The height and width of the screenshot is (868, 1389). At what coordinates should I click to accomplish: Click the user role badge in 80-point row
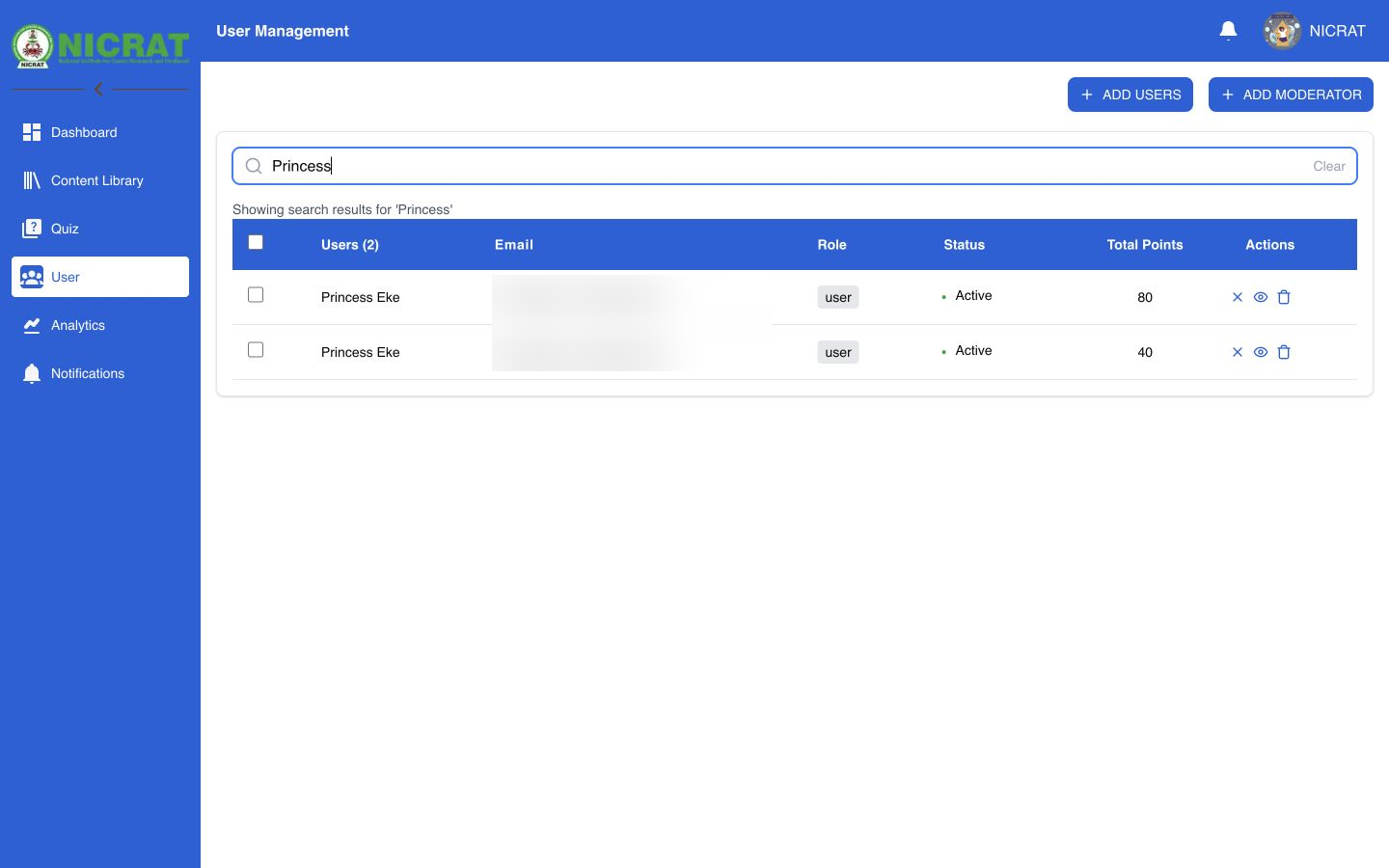click(838, 297)
